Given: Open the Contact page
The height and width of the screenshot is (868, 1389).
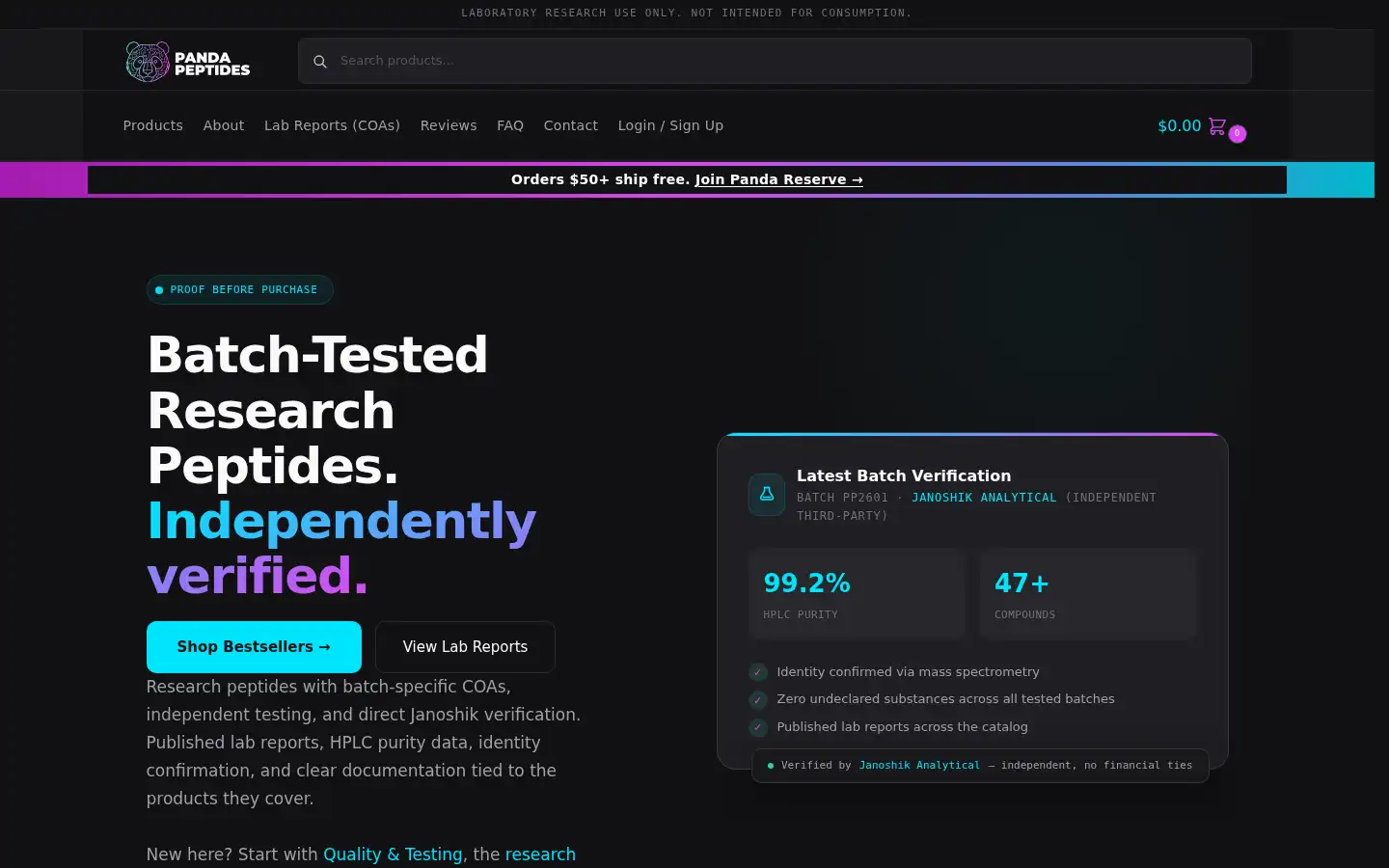Looking at the screenshot, I should pos(570,125).
